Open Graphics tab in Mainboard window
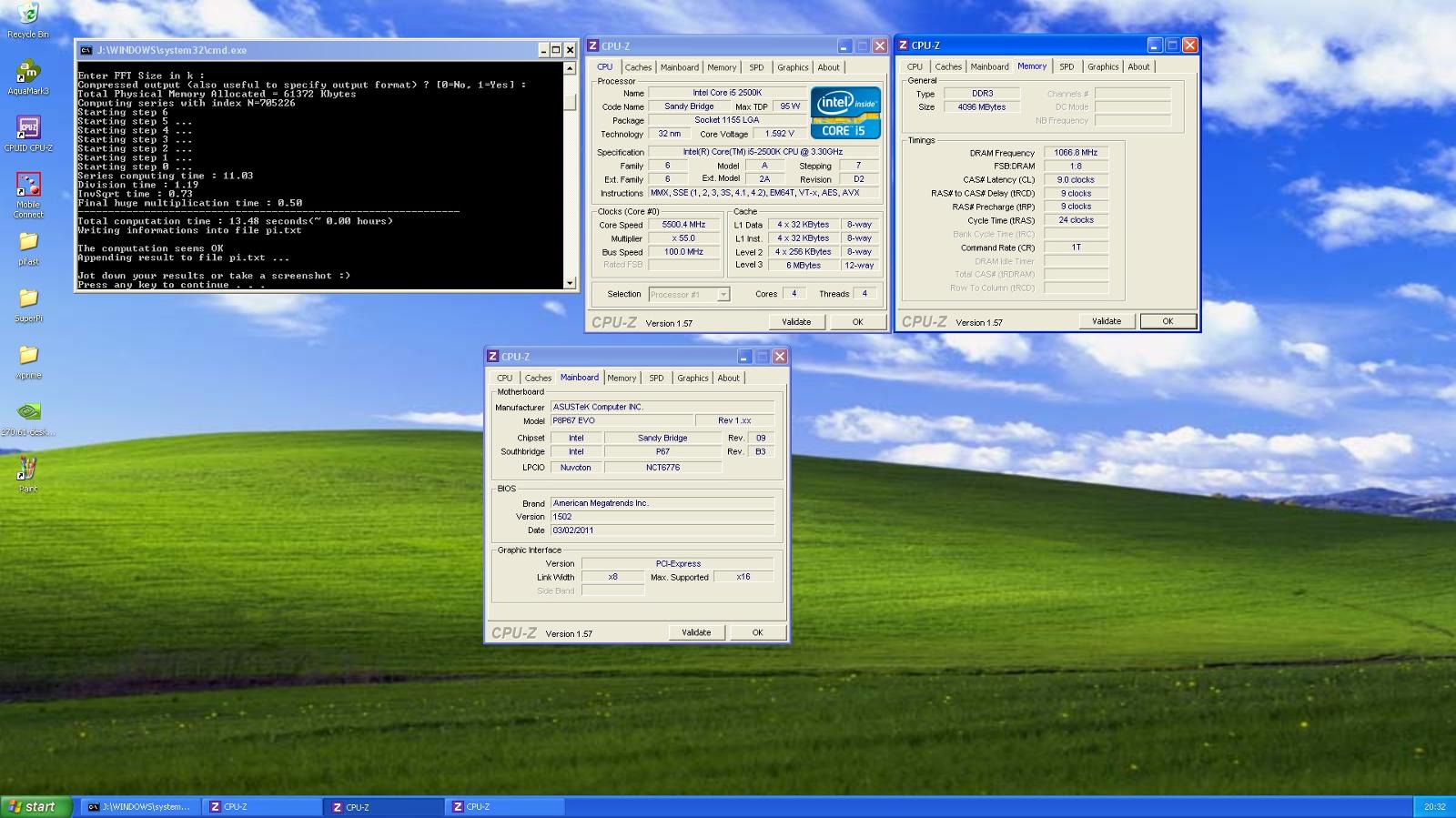Viewport: 1456px width, 818px height. coord(693,378)
